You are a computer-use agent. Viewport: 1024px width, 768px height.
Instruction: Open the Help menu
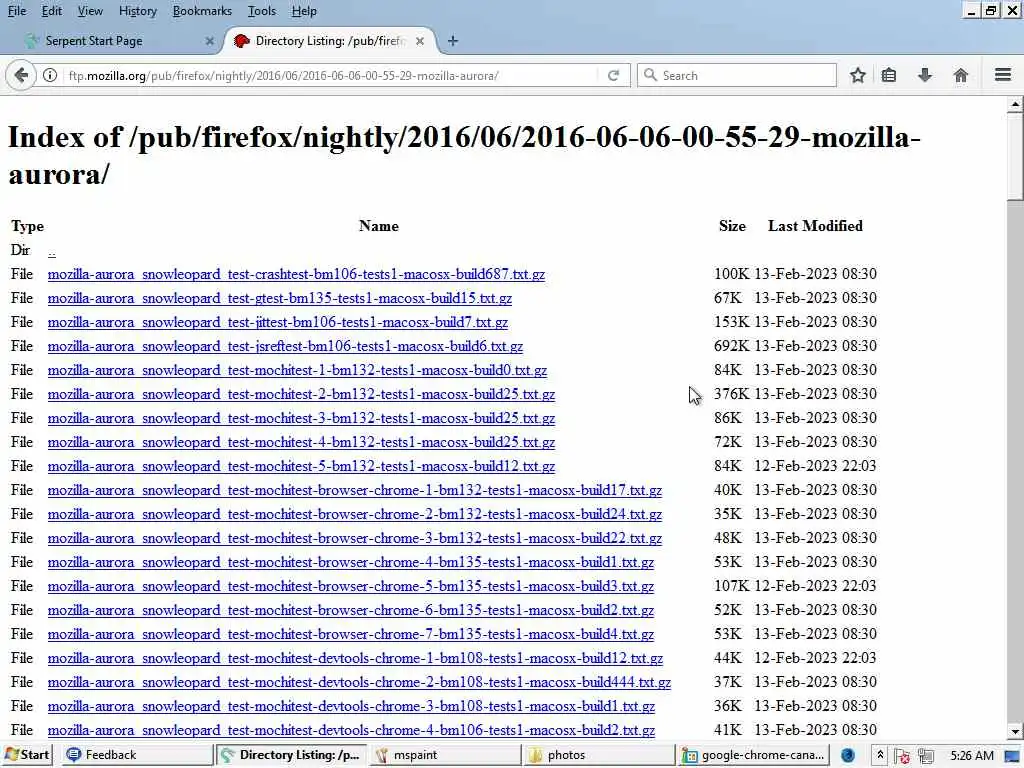pyautogui.click(x=304, y=11)
